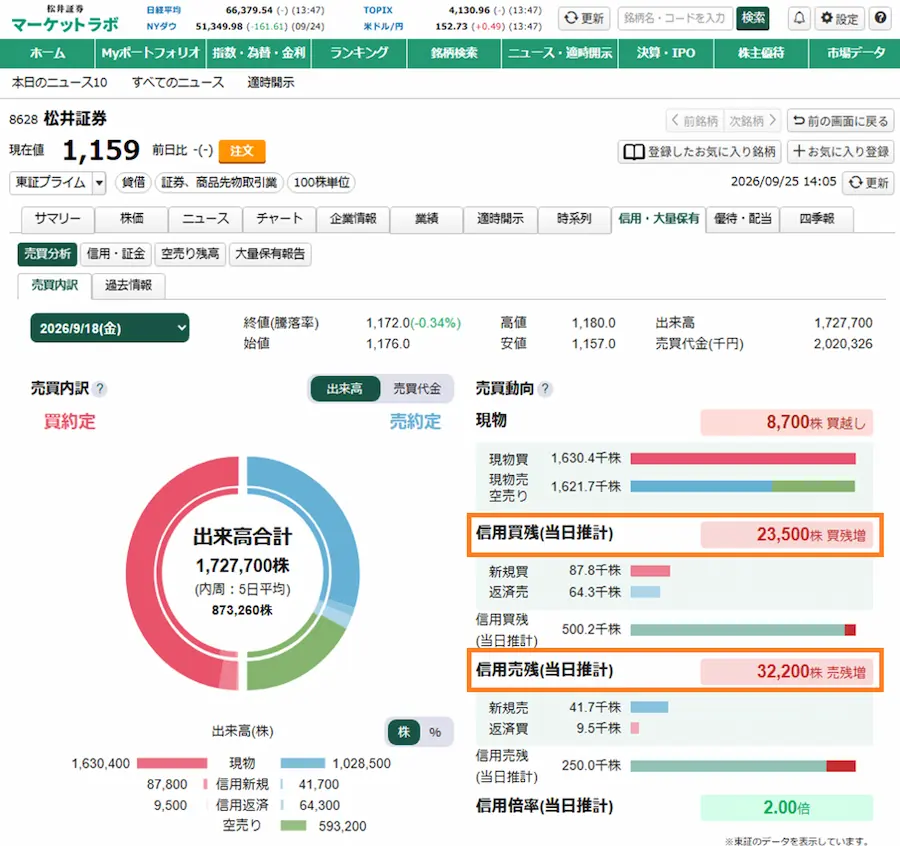The width and height of the screenshot is (900, 846).
Task: Go to 次銘柄 next stock
Action: pyautogui.click(x=752, y=121)
